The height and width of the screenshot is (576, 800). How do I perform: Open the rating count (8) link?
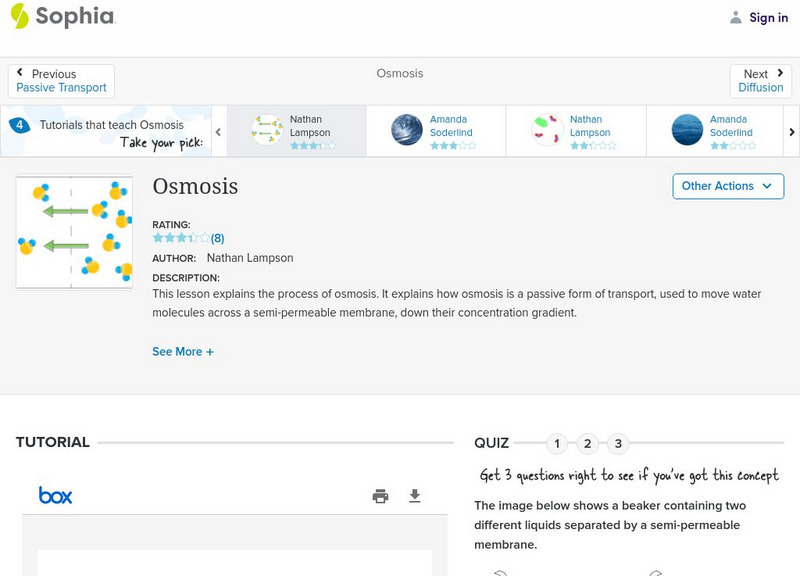217,239
